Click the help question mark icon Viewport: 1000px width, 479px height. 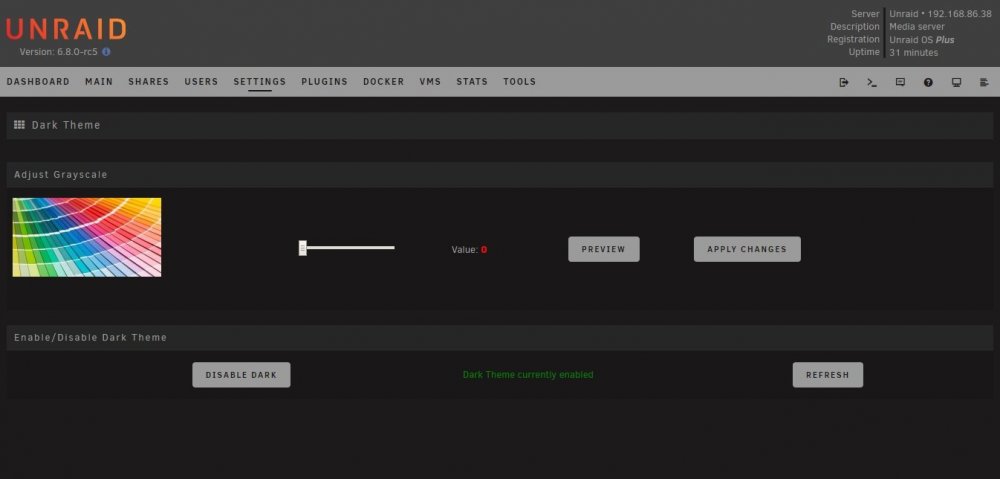tap(928, 82)
